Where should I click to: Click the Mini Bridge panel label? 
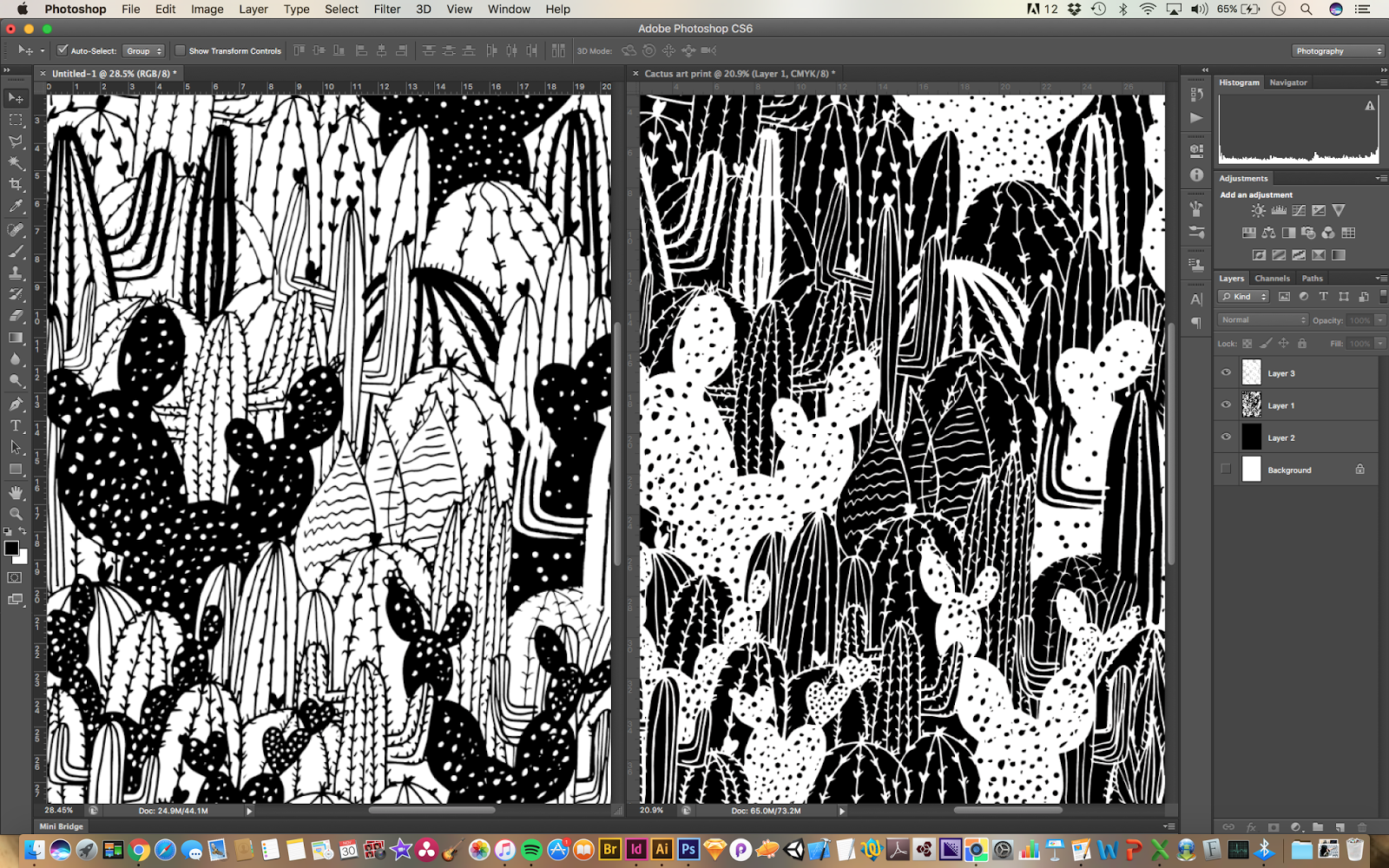(x=62, y=826)
